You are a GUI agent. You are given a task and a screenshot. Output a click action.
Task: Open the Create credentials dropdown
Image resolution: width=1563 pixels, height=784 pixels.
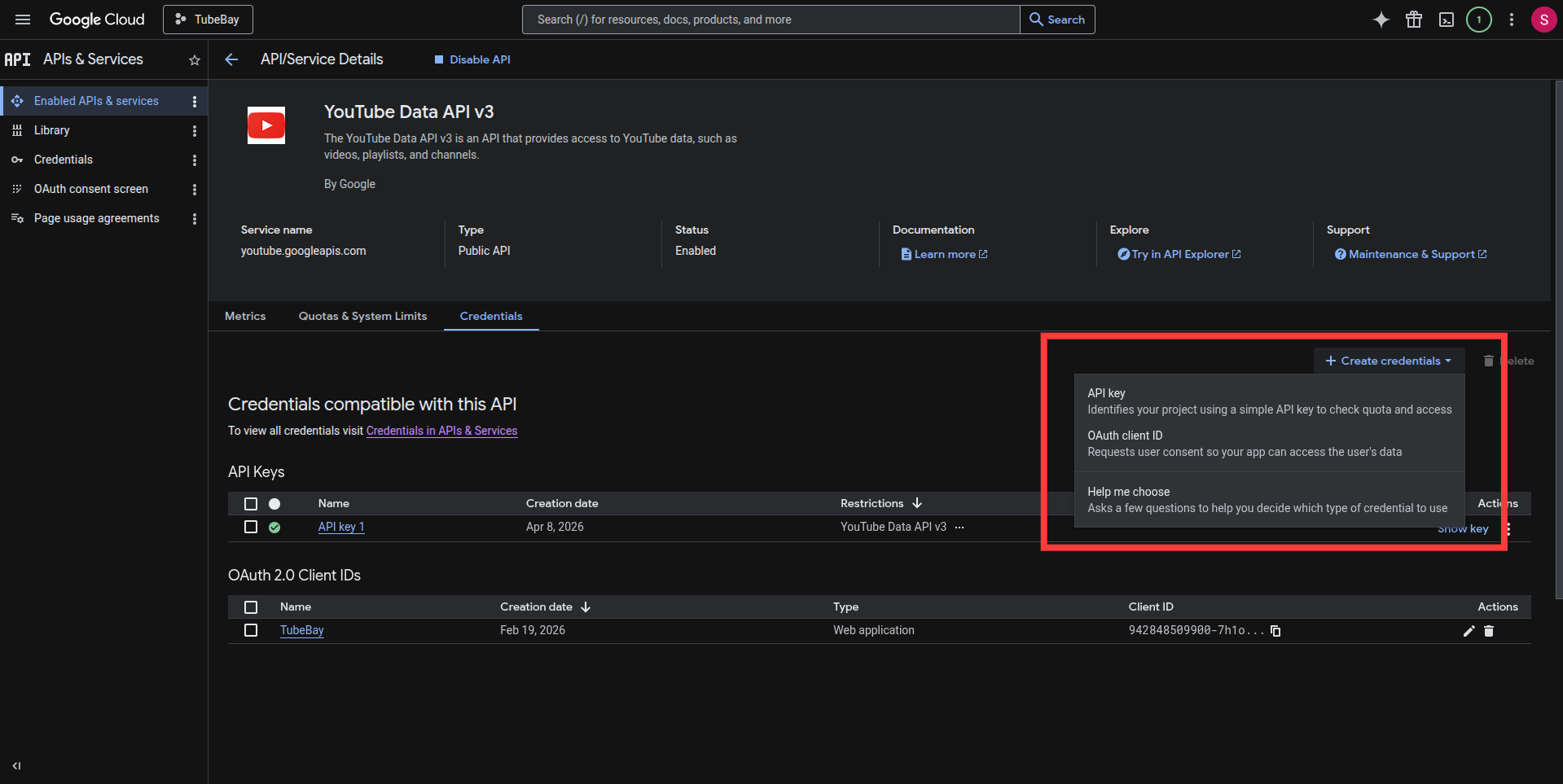click(1388, 360)
